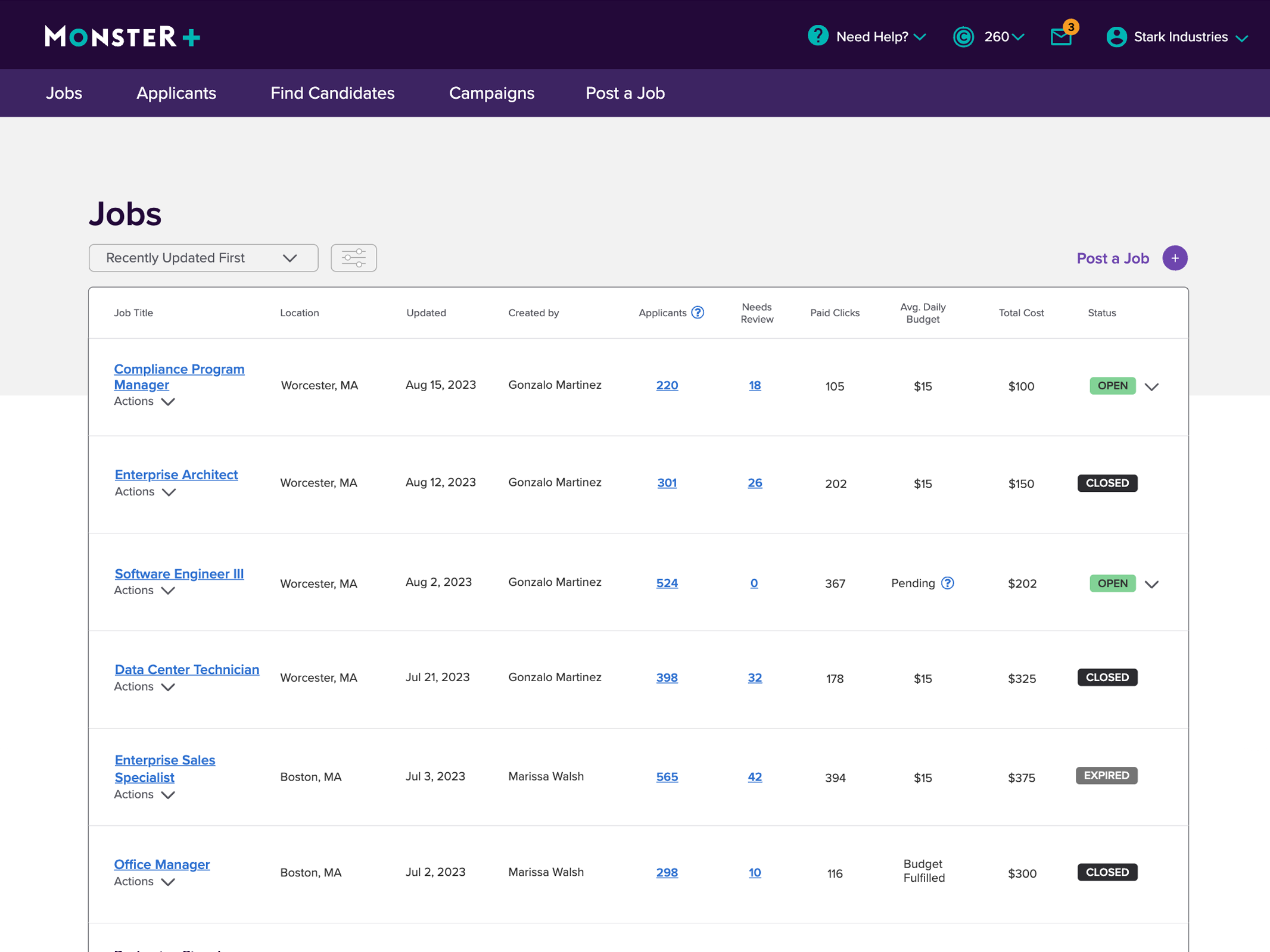Click the Monster+ logo
The image size is (1270, 952).
123,37
